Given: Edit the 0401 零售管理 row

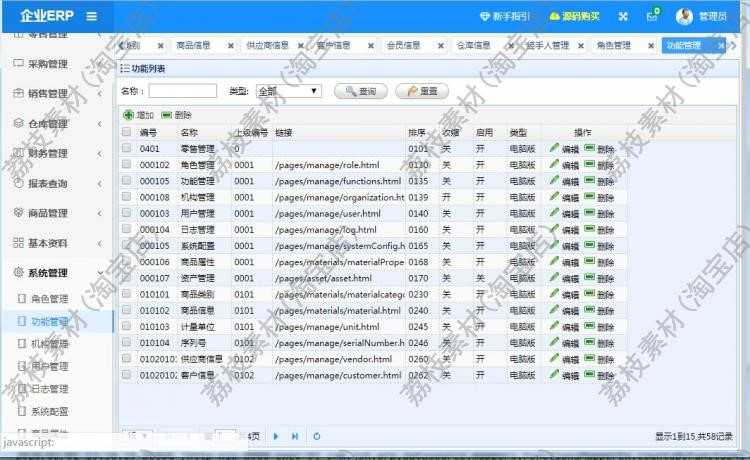Looking at the screenshot, I should (564, 149).
